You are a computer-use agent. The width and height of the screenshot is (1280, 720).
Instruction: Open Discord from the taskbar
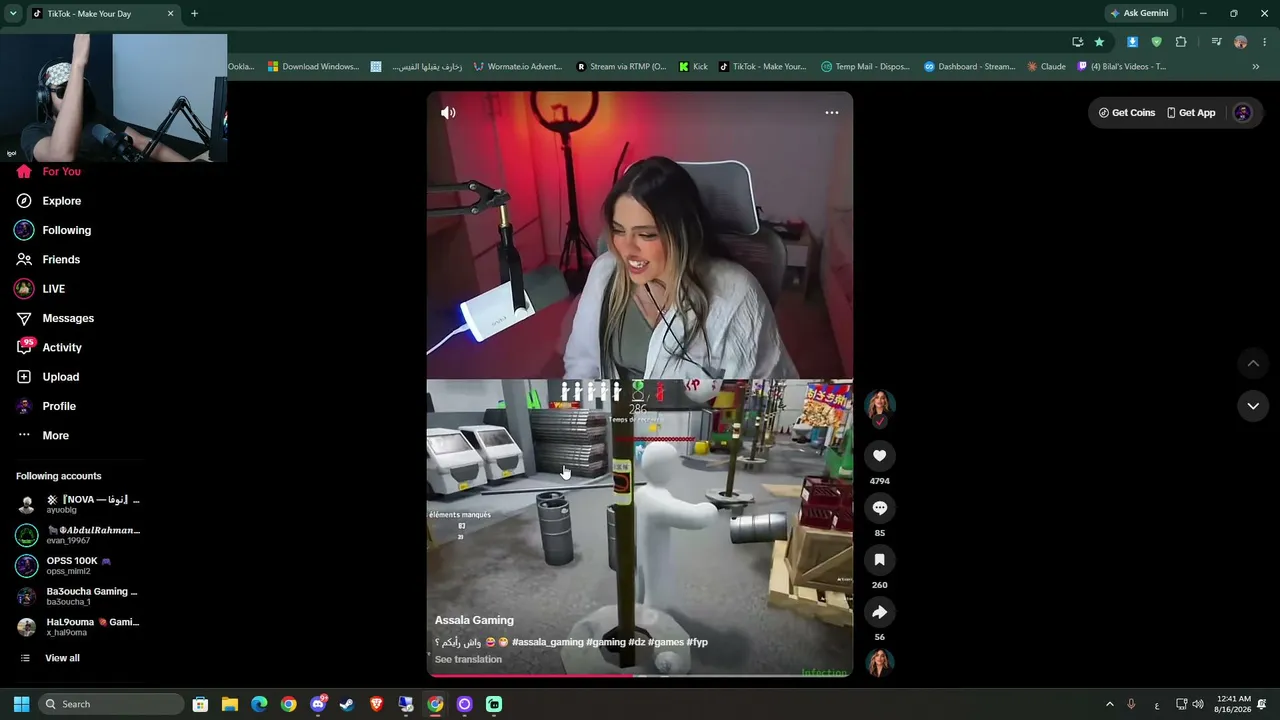pos(318,704)
